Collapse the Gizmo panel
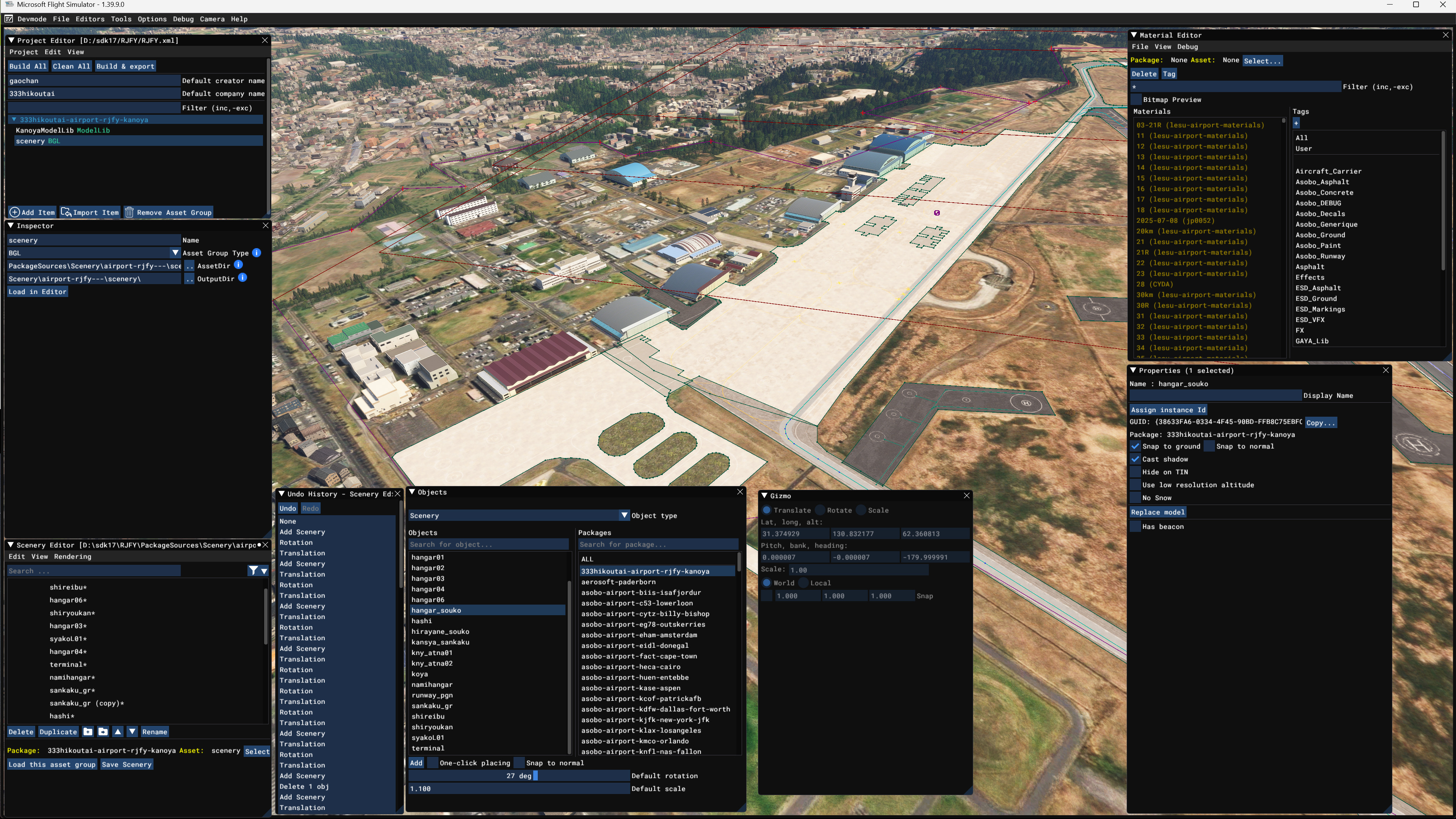The height and width of the screenshot is (819, 1456). 764,495
